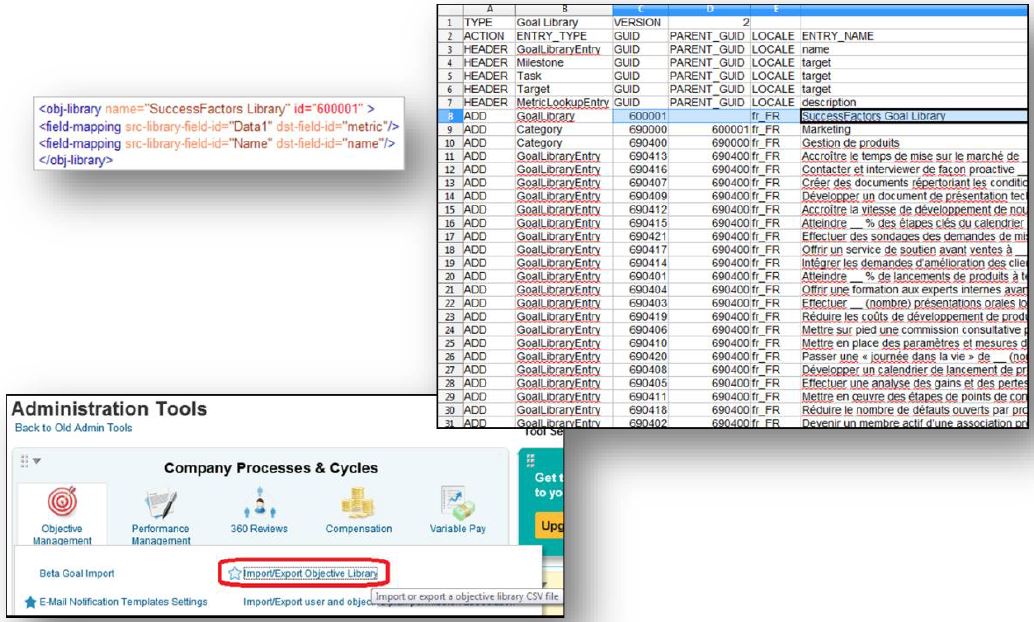Viewport: 1034px width, 622px height.
Task: Click the field-mapping XML line for Name
Action: pos(216,143)
